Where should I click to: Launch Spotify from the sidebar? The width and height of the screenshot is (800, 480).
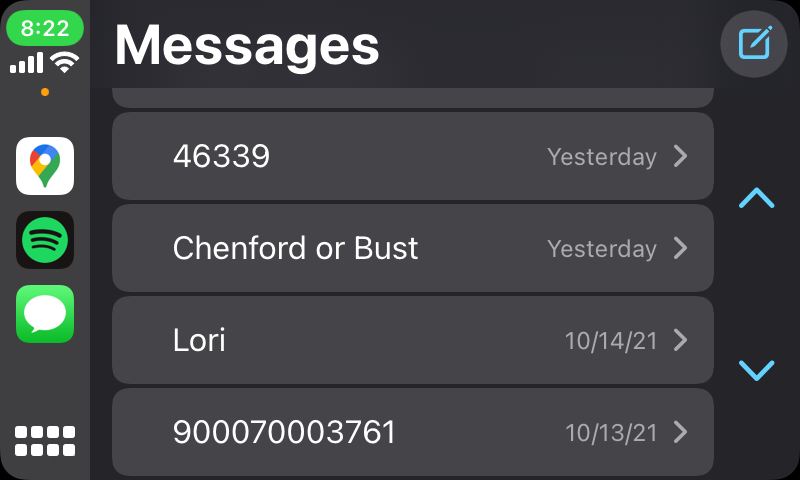45,240
